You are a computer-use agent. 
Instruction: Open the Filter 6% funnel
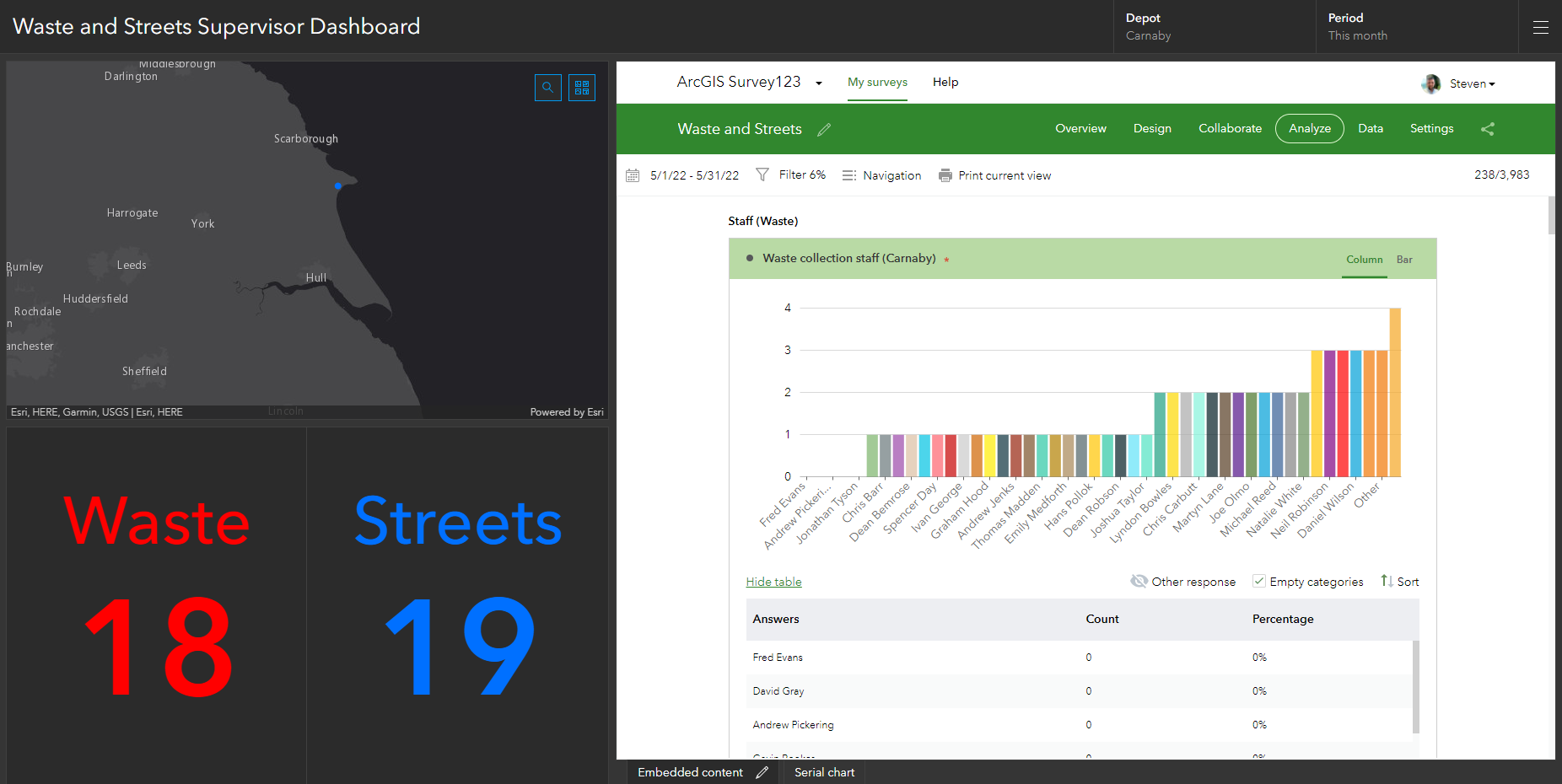(x=762, y=175)
